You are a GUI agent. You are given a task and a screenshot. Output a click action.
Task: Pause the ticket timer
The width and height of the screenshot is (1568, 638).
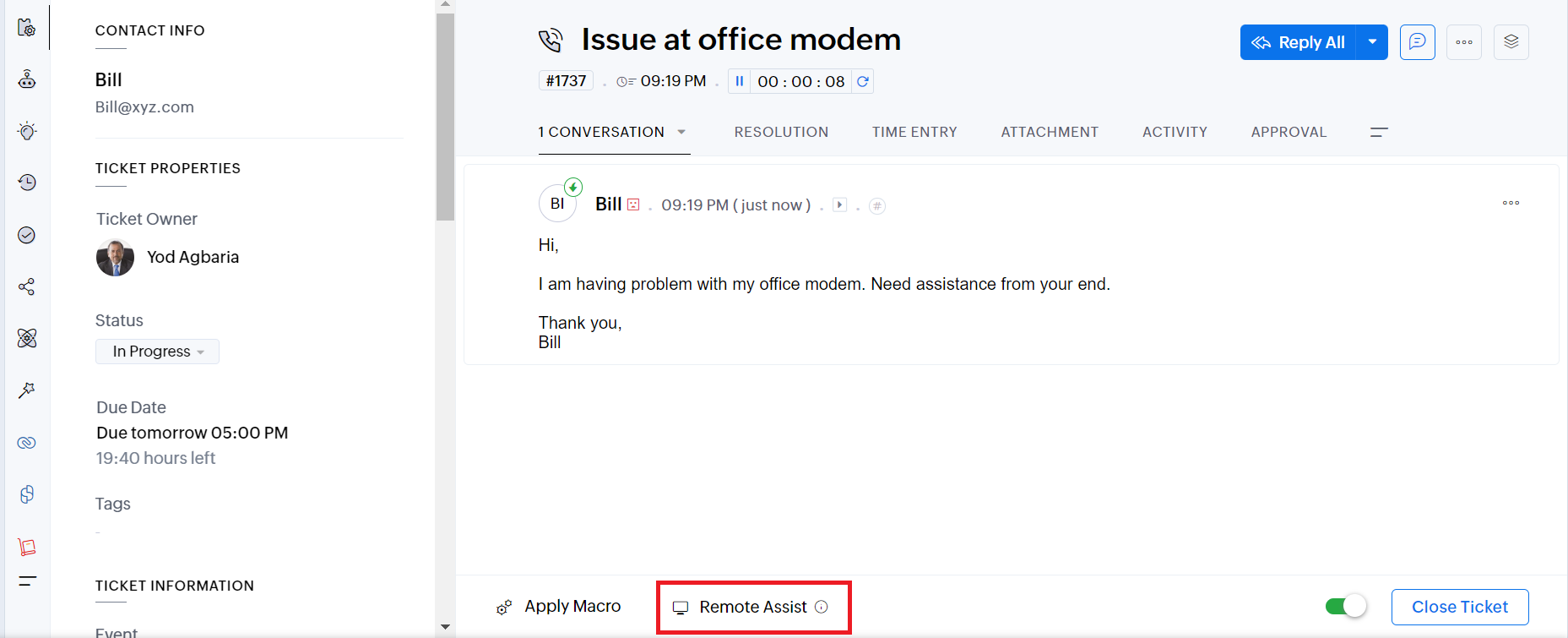coord(739,81)
